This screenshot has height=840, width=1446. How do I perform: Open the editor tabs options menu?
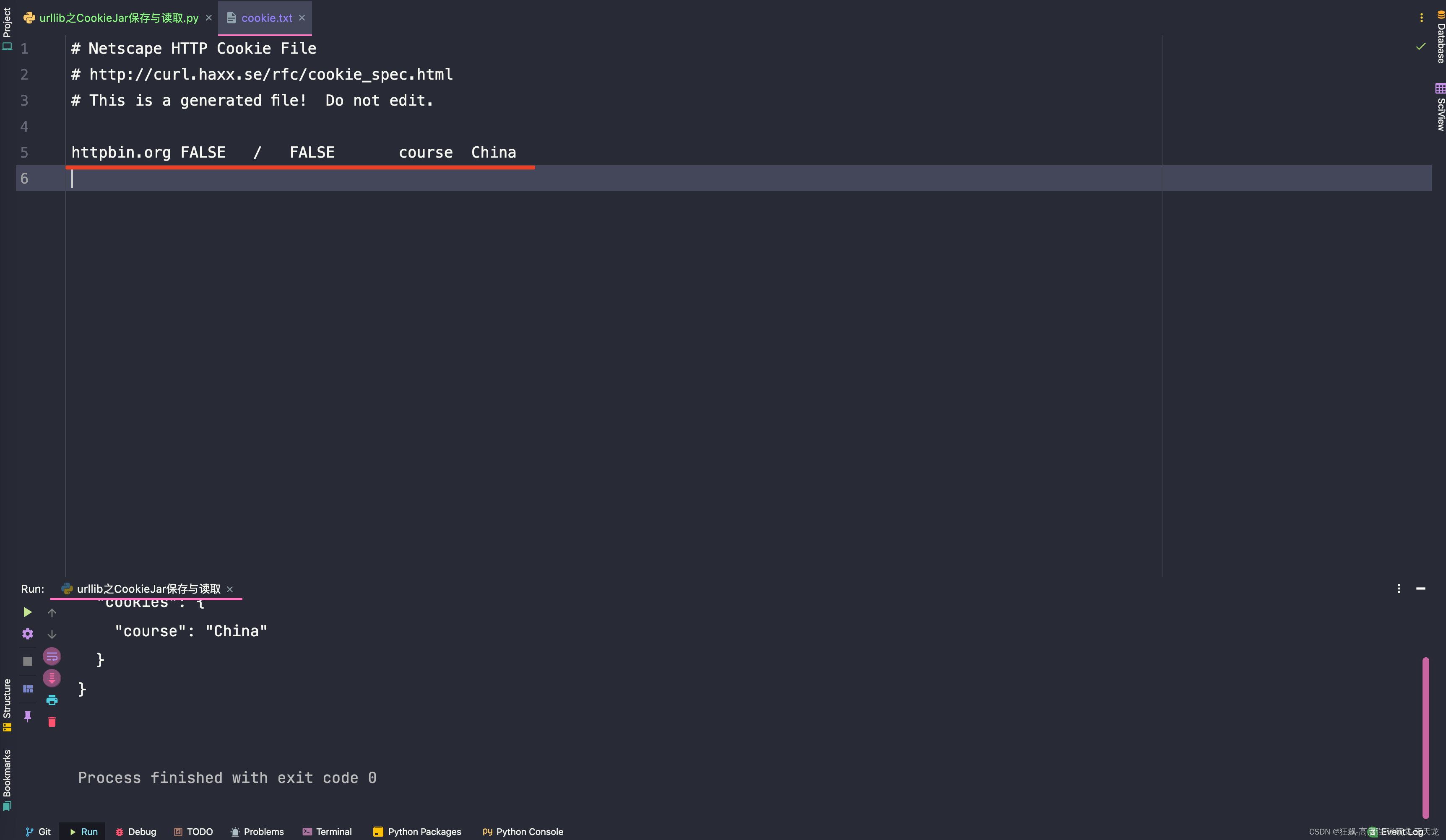coord(1421,18)
